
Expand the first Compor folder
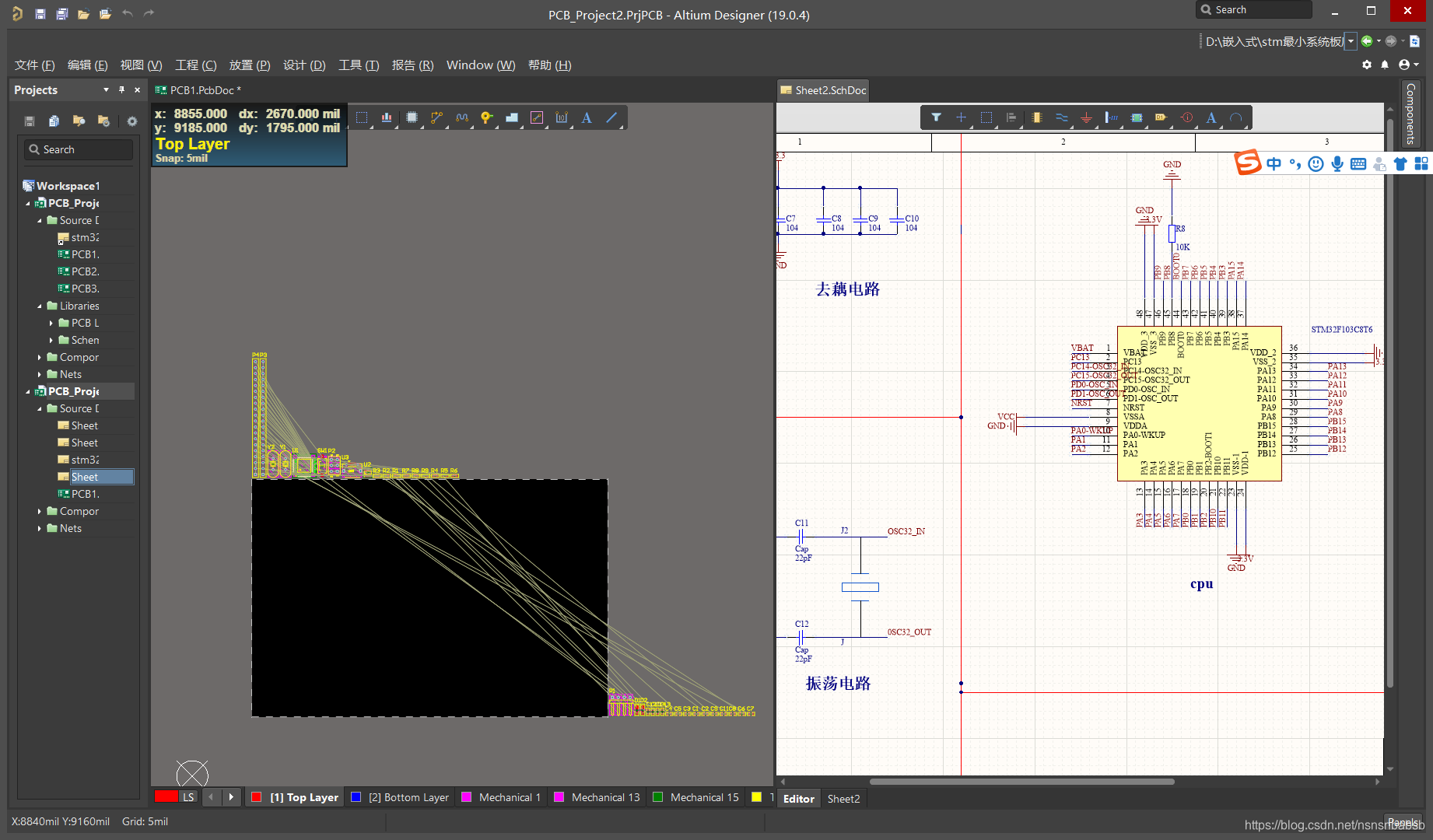[40, 357]
